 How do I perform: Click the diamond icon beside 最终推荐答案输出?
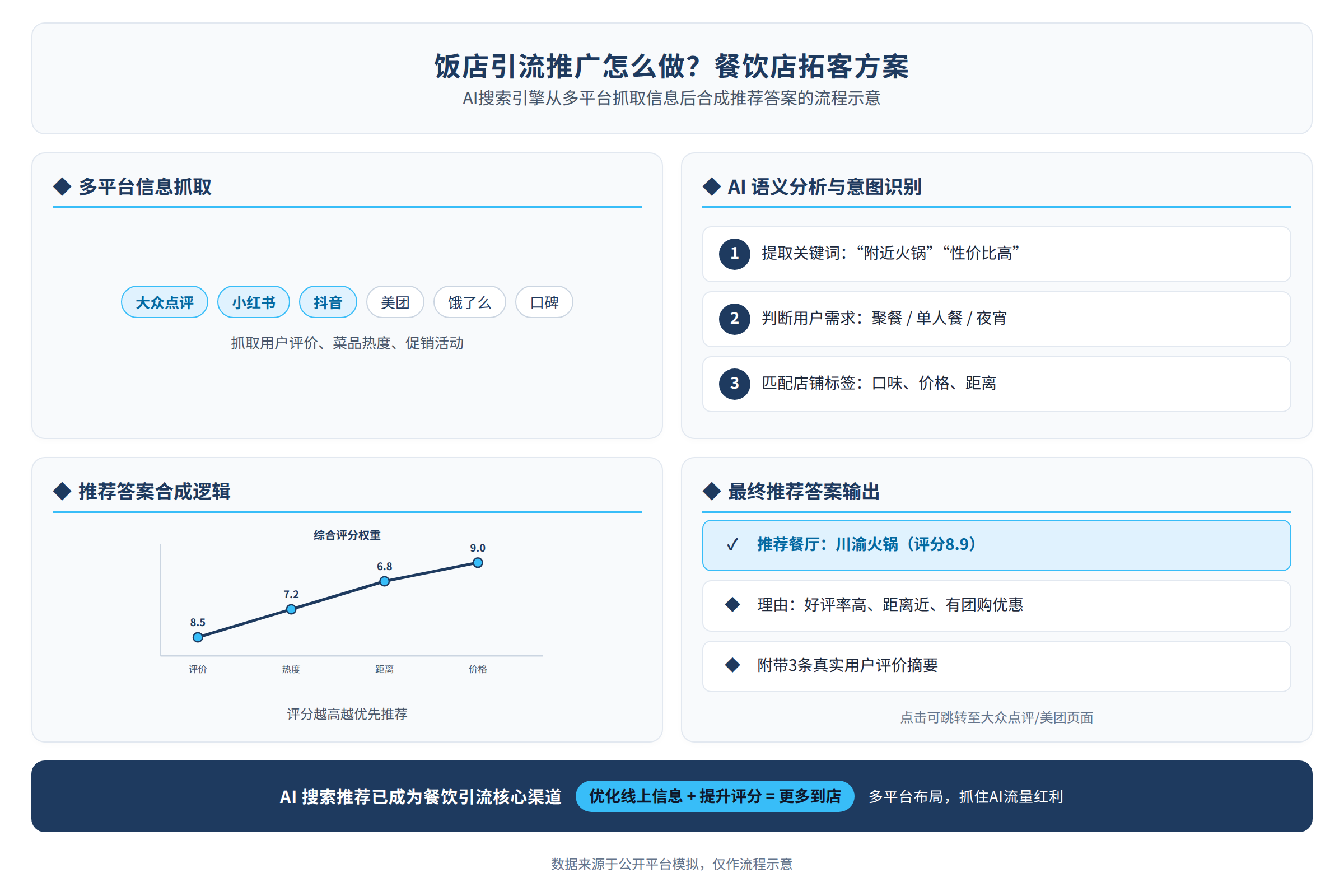coord(711,491)
